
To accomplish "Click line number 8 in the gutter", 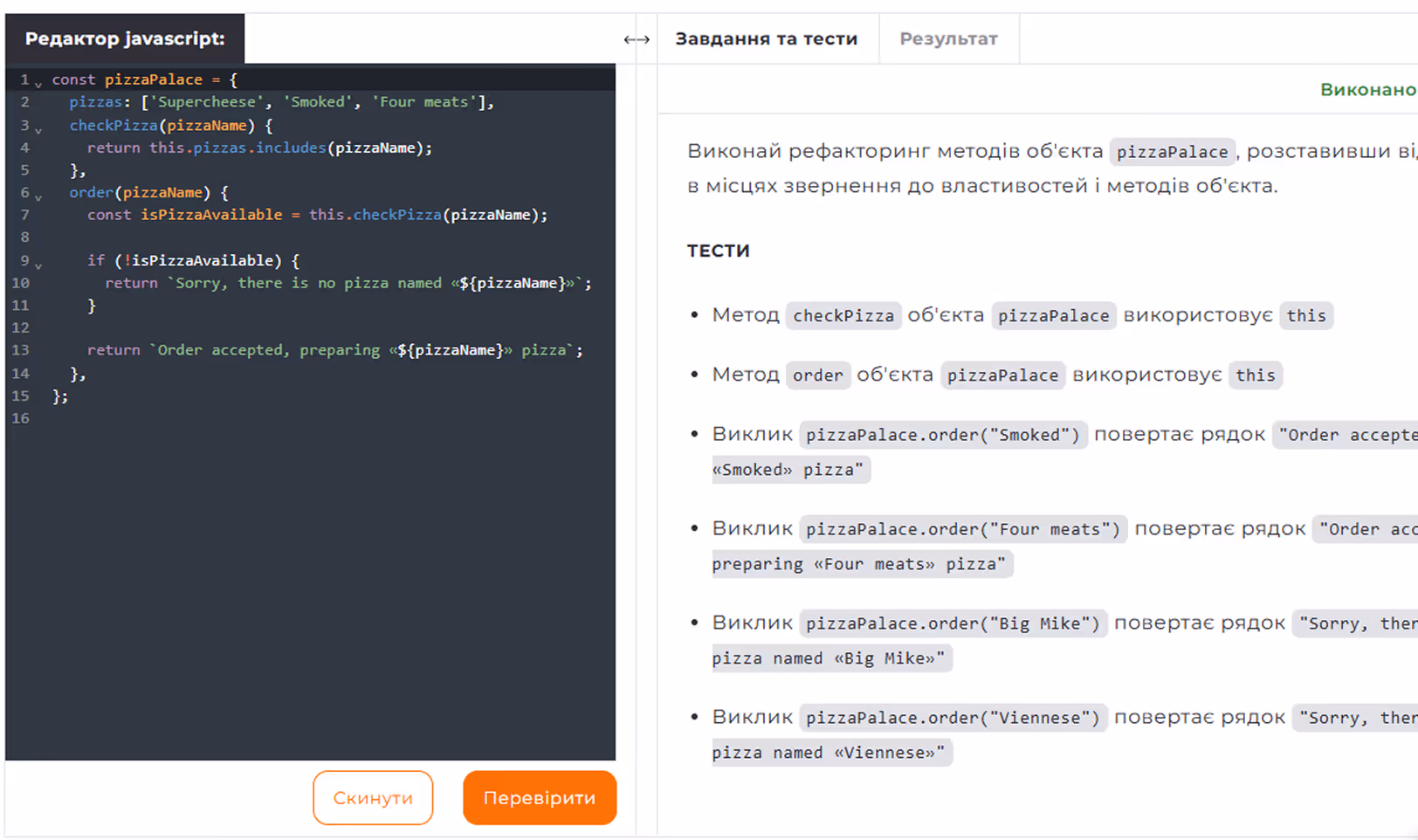I will click(x=24, y=238).
